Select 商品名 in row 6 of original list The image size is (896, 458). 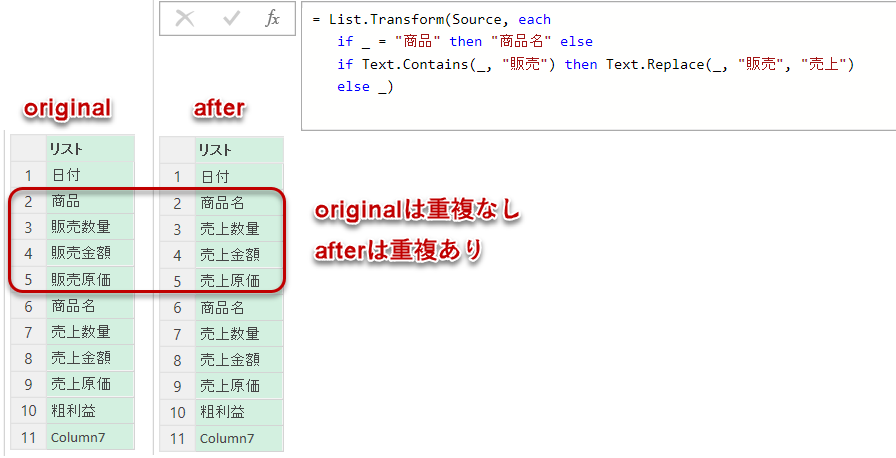(x=90, y=306)
